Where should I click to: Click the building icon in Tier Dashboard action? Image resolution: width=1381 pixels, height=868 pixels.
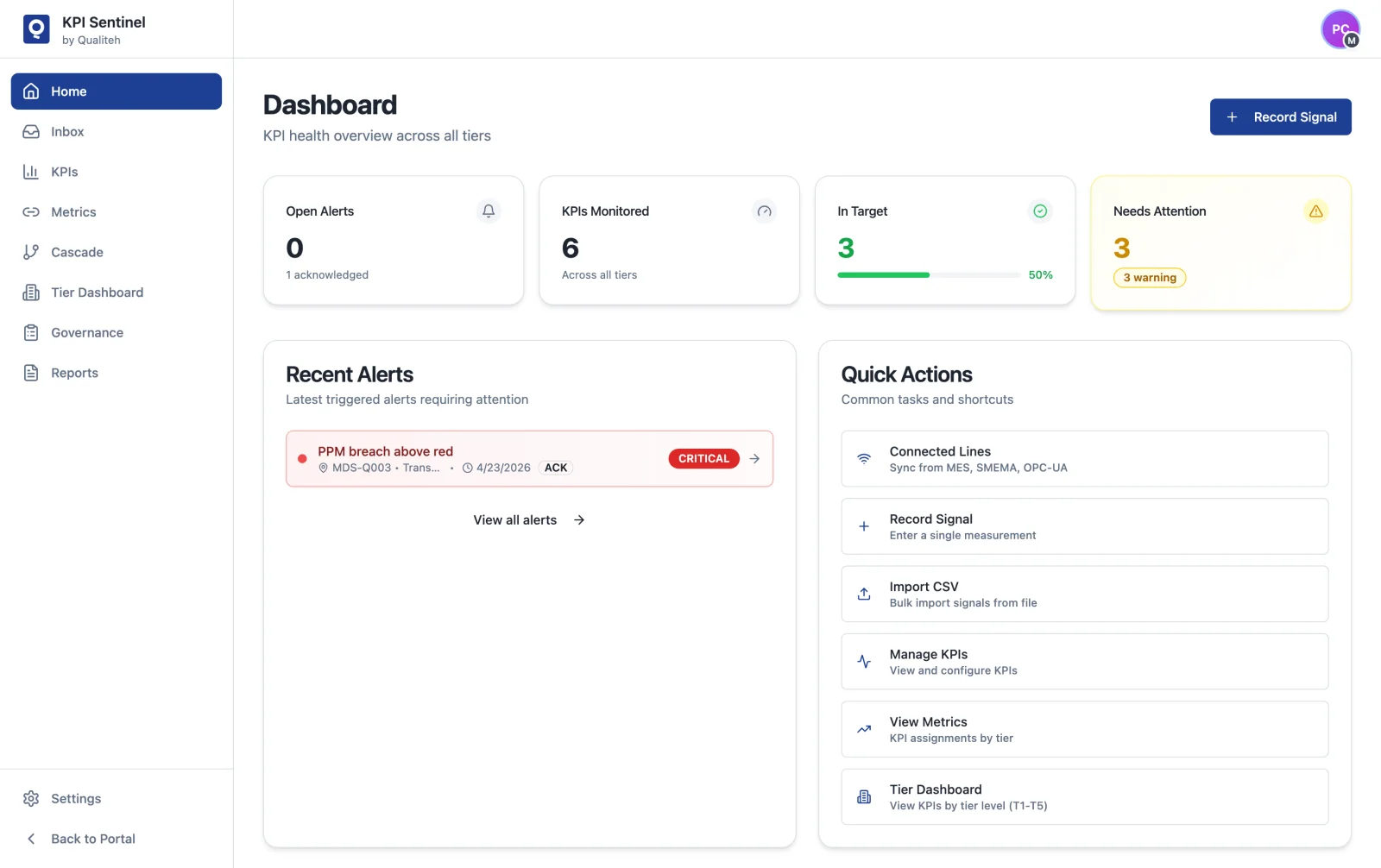[864, 797]
